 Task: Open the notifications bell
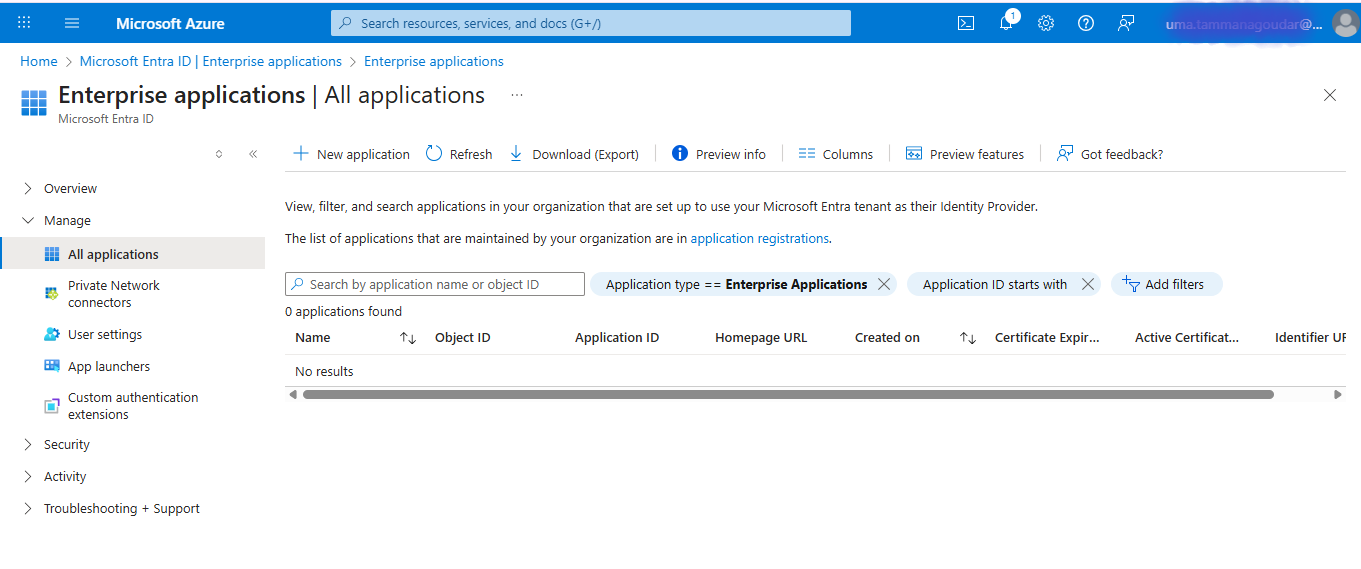(x=1006, y=22)
